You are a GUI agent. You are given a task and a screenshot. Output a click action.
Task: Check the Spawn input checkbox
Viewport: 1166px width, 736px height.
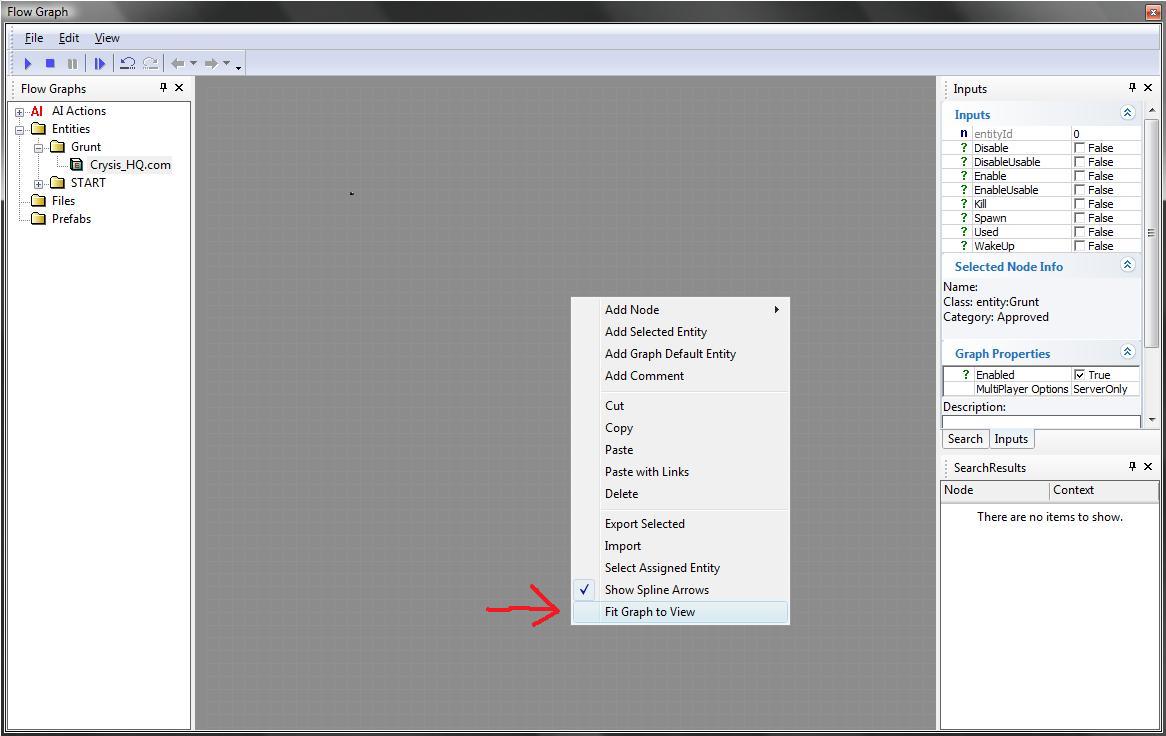[1080, 218]
